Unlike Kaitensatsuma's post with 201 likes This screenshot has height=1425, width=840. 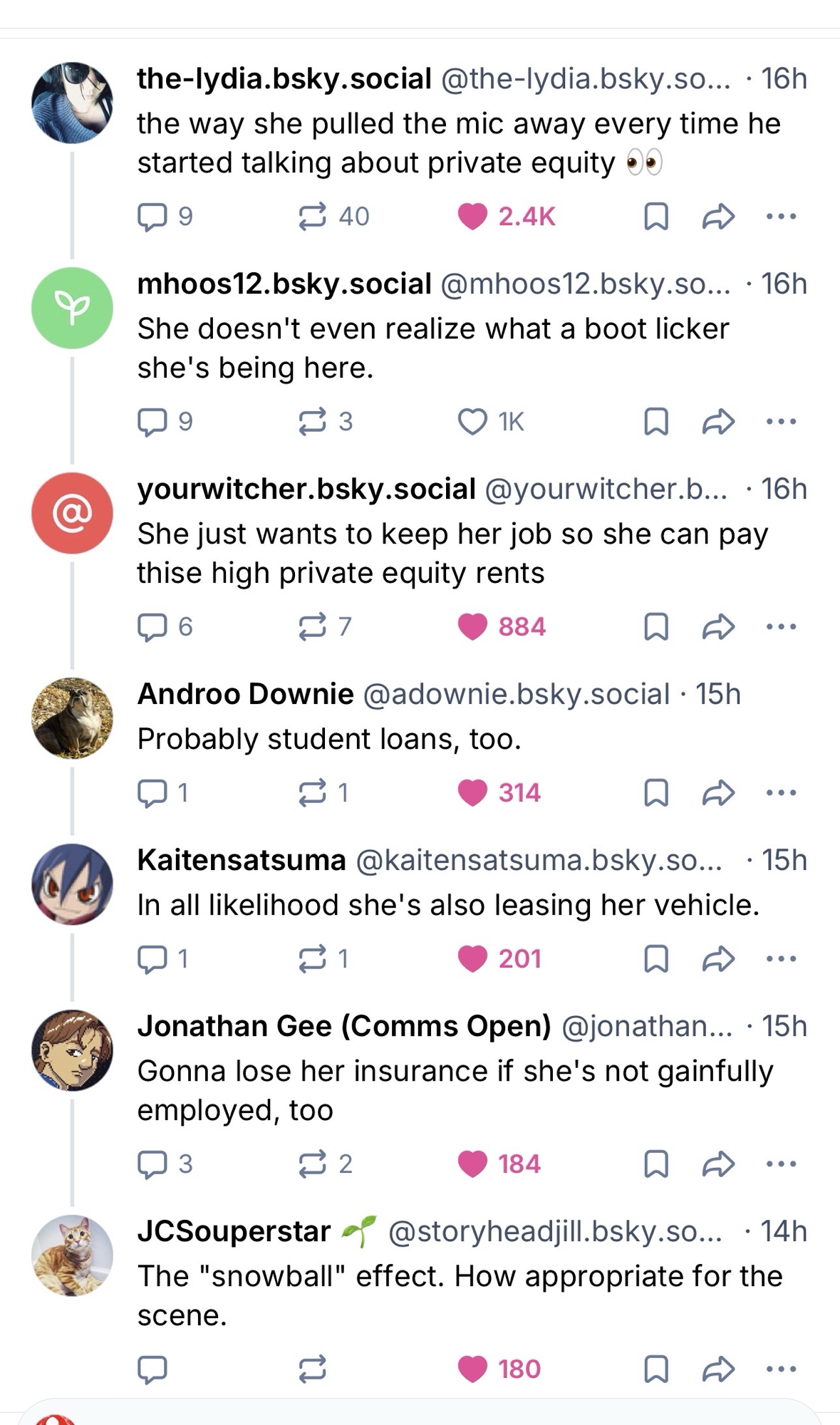click(x=472, y=959)
